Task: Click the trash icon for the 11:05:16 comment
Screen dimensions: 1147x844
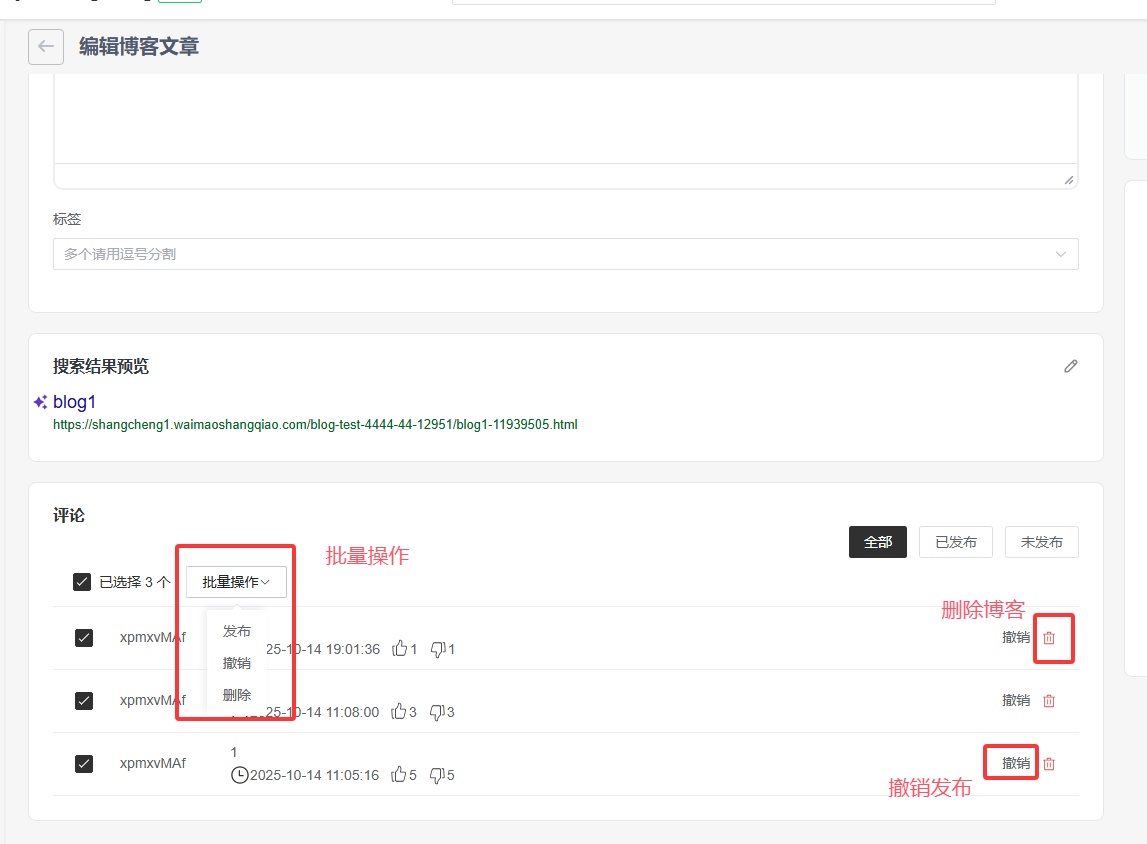Action: (x=1049, y=764)
